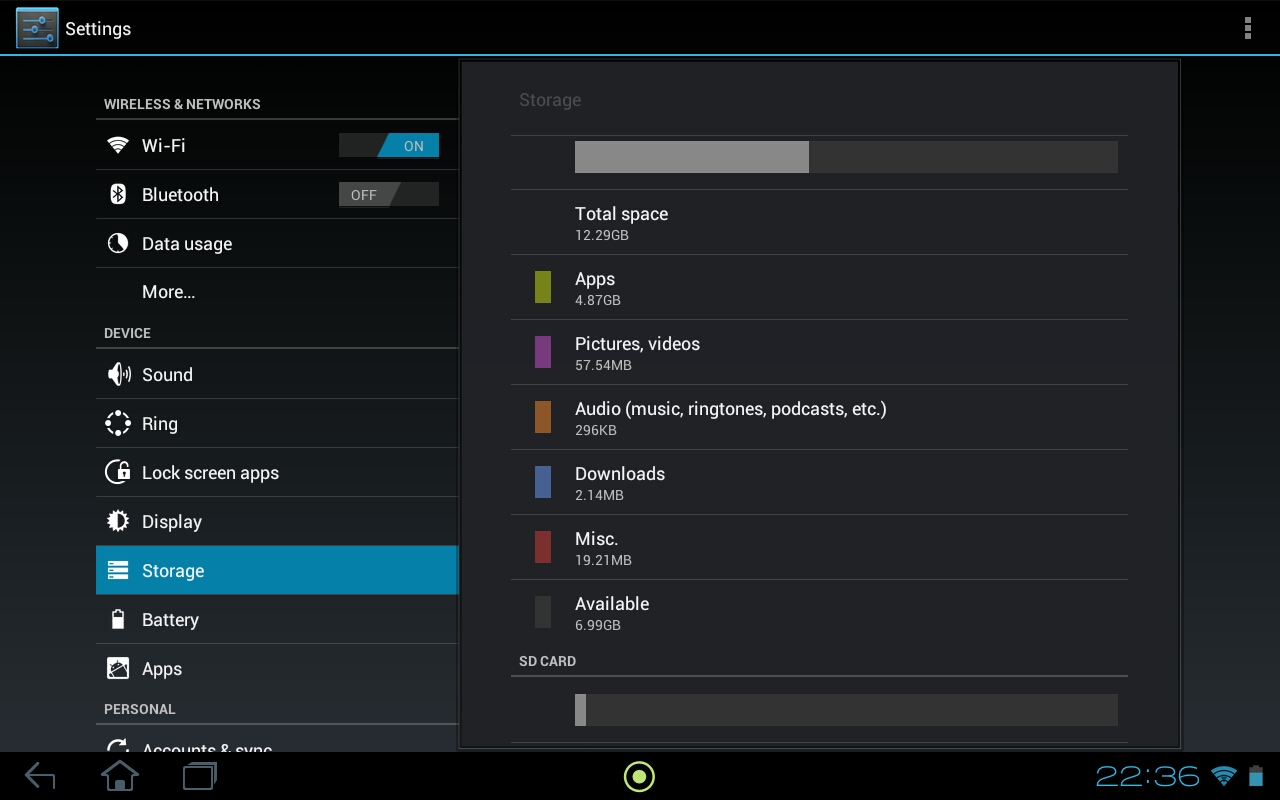Tap the Wi-Fi status icon in system bar

pyautogui.click(x=1223, y=776)
